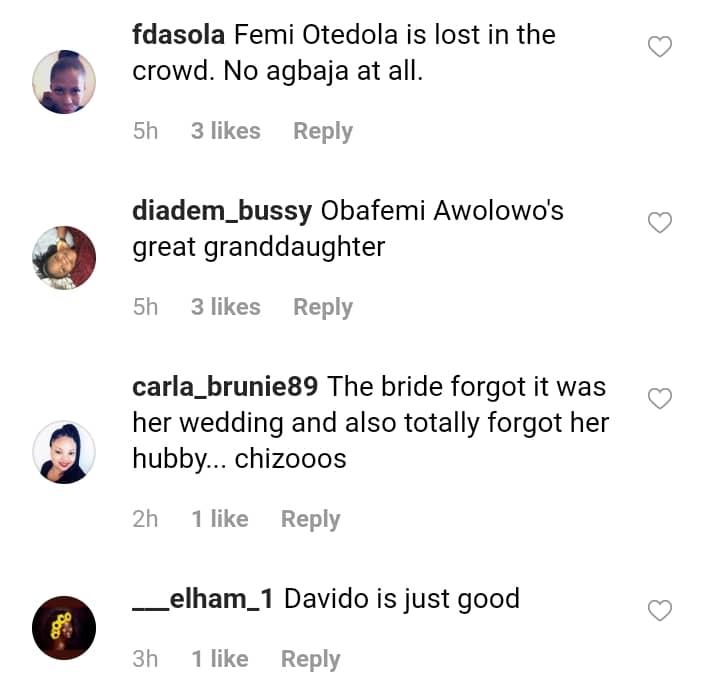Viewport: 720px width, 691px height.
Task: Like ___elham_1's Davido comment
Action: coord(660,610)
